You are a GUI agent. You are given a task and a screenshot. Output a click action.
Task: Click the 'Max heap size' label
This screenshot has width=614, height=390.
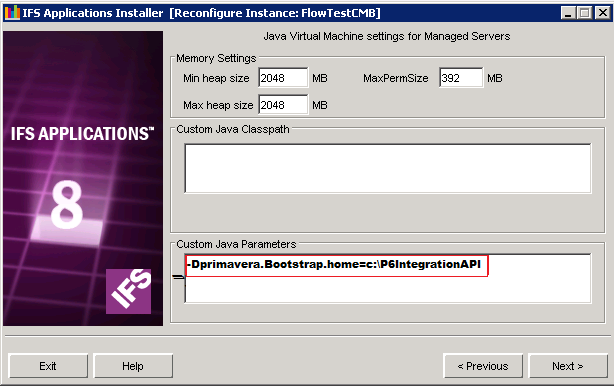(218, 105)
